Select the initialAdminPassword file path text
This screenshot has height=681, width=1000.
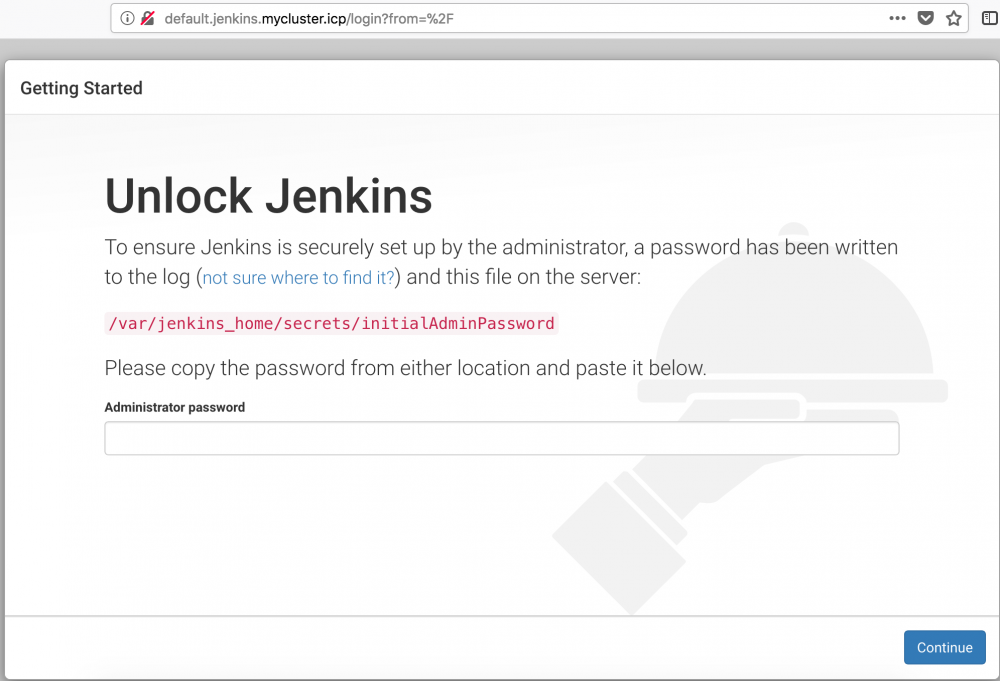tap(329, 323)
